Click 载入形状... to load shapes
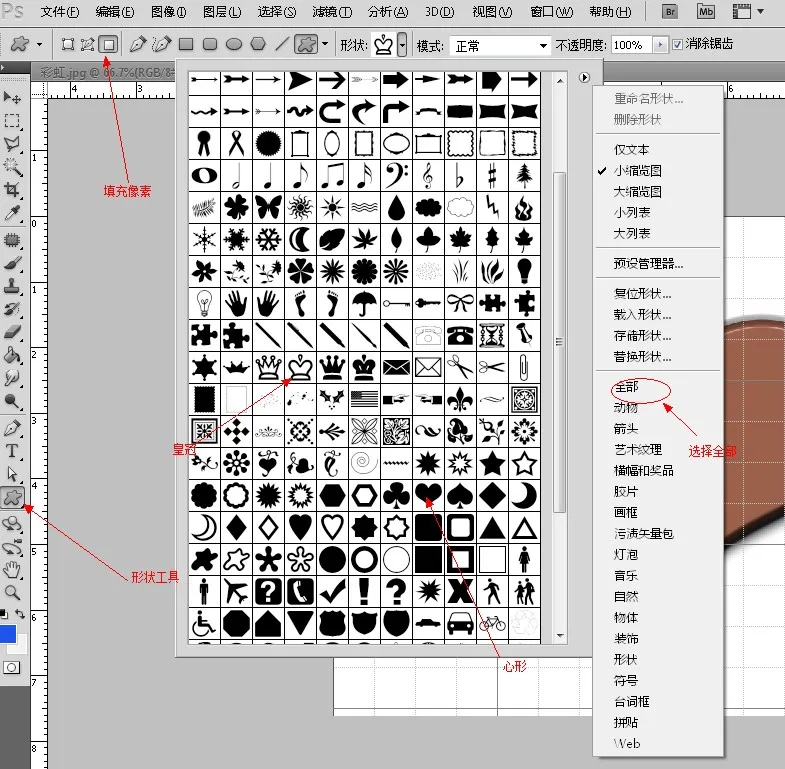This screenshot has height=769, width=785. pos(642,315)
